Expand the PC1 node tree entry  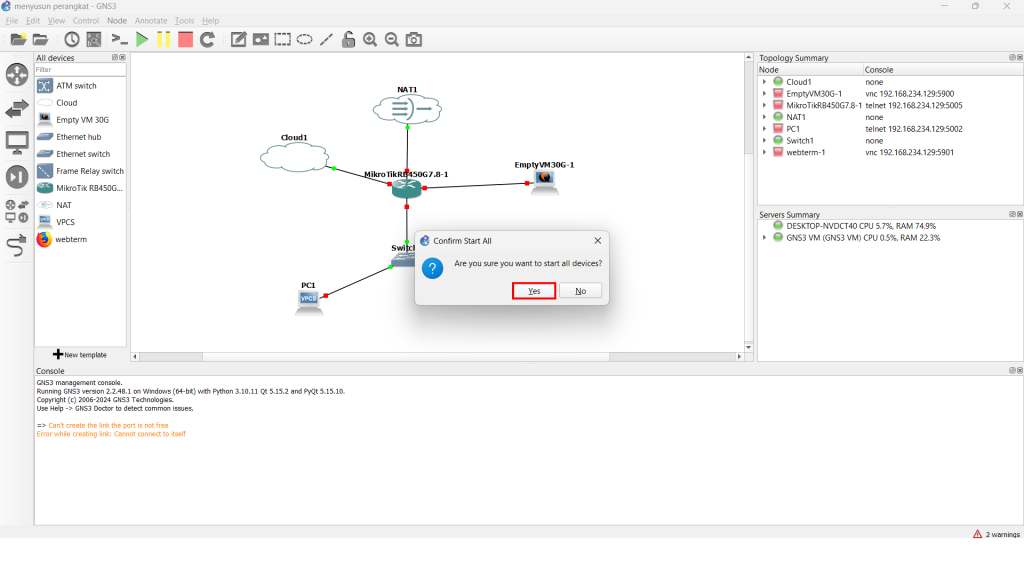tap(765, 129)
